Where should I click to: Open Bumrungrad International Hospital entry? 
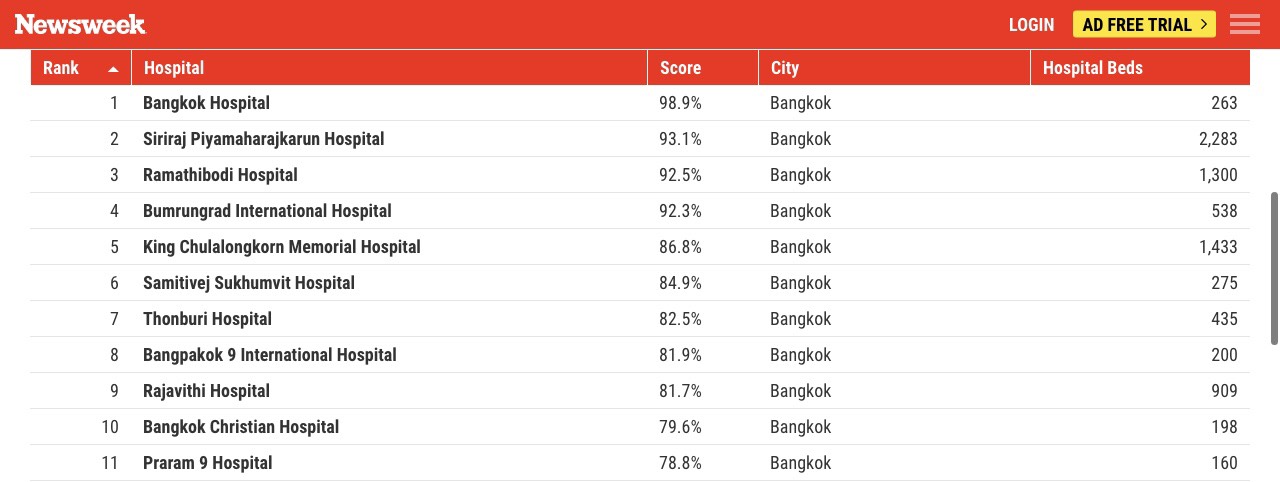pos(267,211)
